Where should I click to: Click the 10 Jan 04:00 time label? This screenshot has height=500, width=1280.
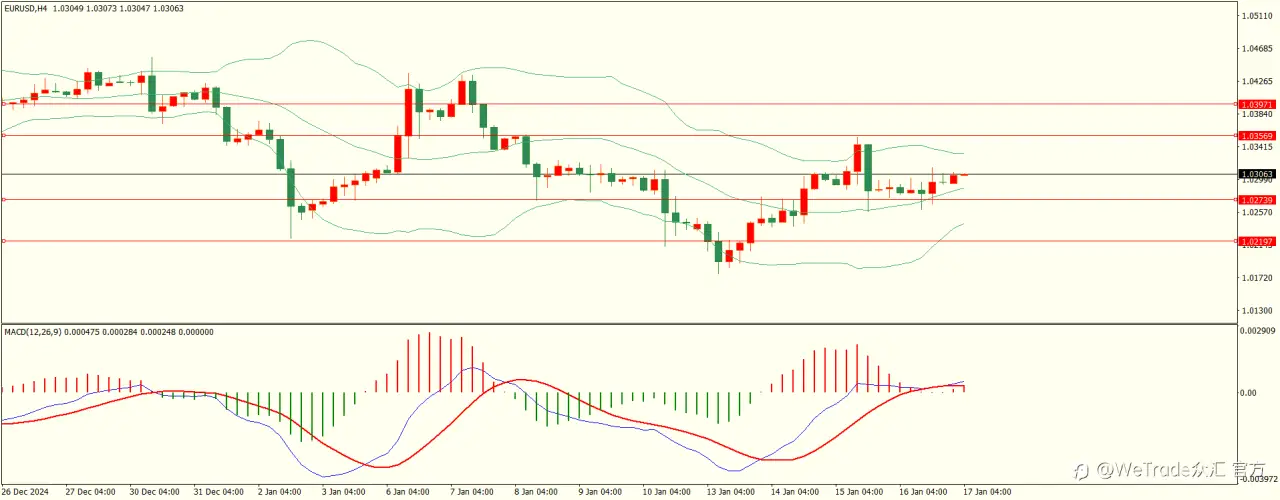tap(665, 492)
